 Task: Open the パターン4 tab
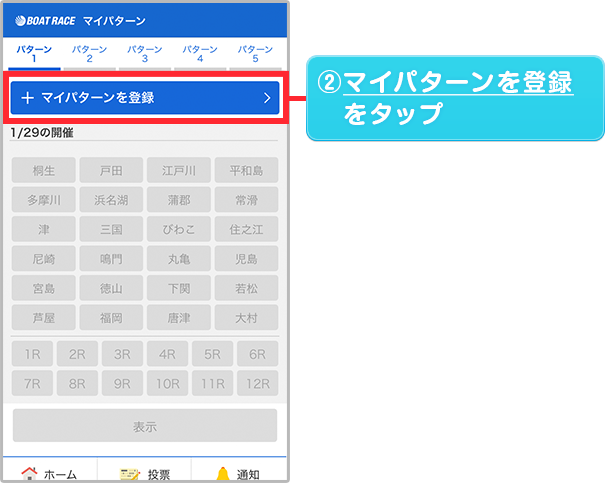(200, 54)
